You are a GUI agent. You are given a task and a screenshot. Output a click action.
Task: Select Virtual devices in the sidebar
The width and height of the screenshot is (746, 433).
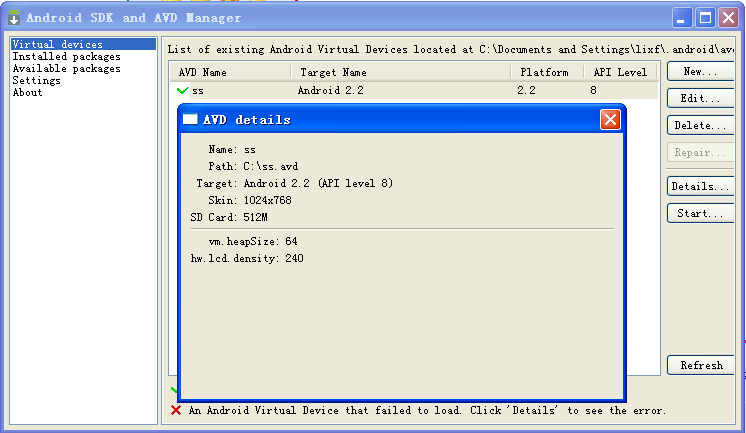tap(83, 44)
